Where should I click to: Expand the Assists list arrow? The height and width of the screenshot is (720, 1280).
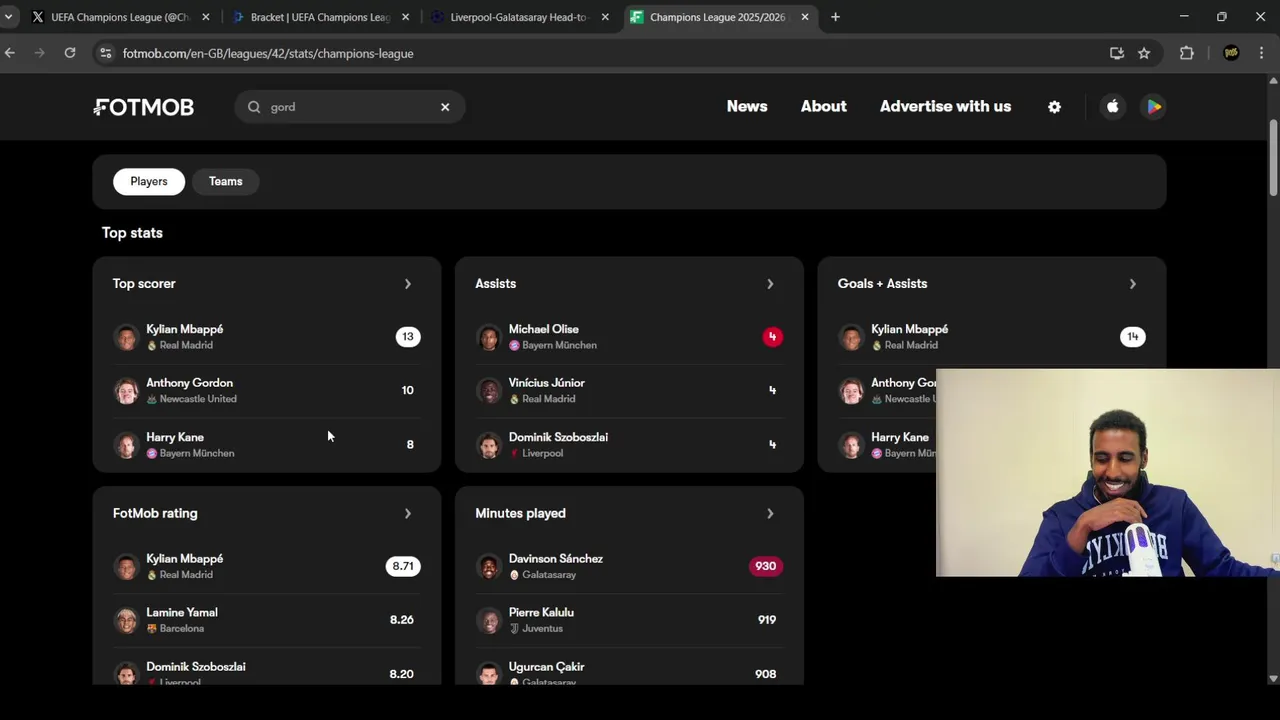tap(770, 284)
